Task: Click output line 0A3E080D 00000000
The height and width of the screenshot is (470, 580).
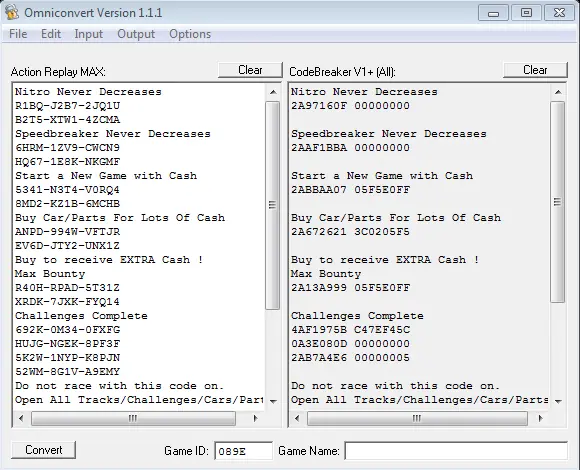Action: pos(350,344)
